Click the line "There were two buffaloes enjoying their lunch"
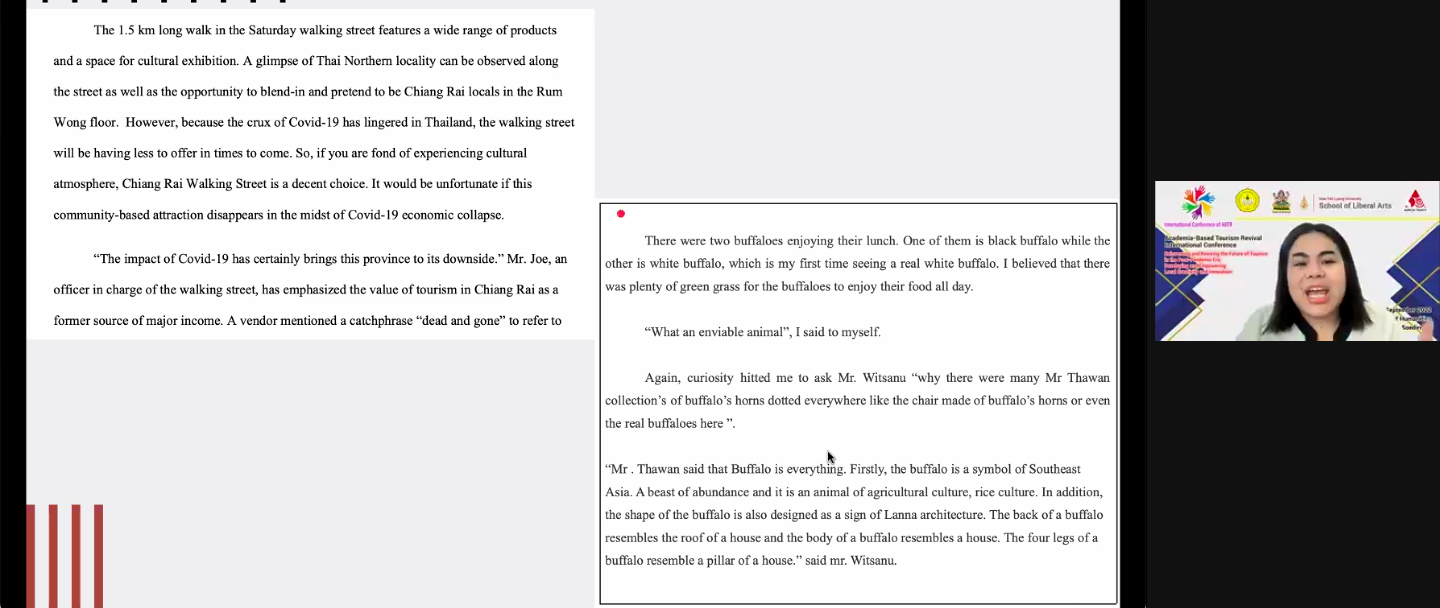Screen dimensions: 1440x608 point(877,241)
